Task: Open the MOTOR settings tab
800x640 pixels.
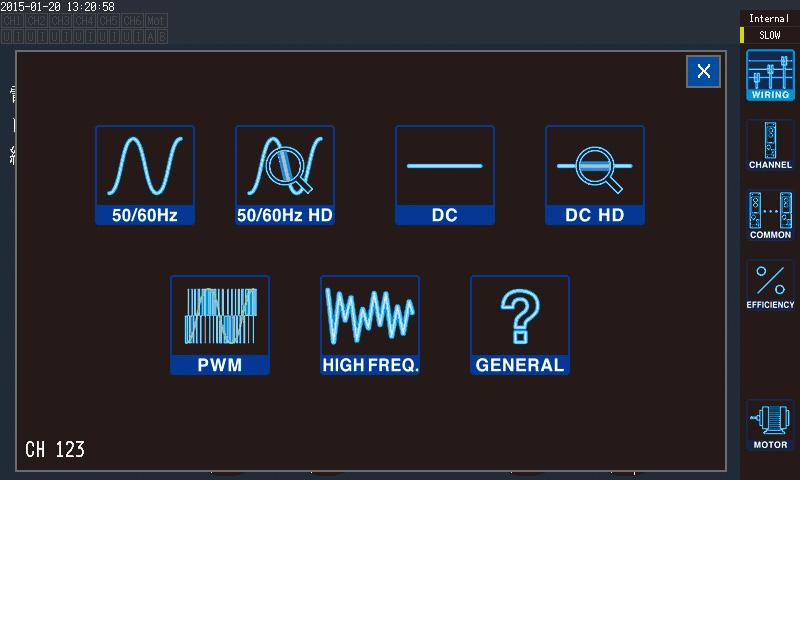Action: pos(770,425)
